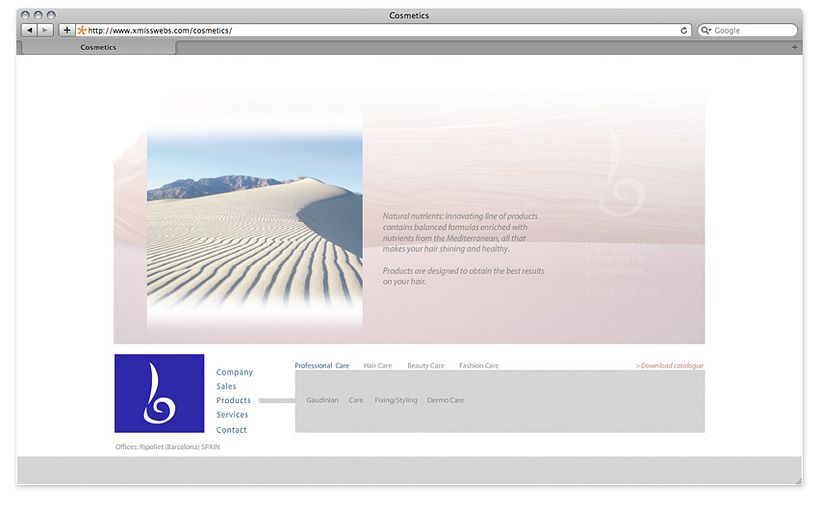Click the window resize grip corner
Viewport: 820px width, 529px height.
(x=798, y=481)
